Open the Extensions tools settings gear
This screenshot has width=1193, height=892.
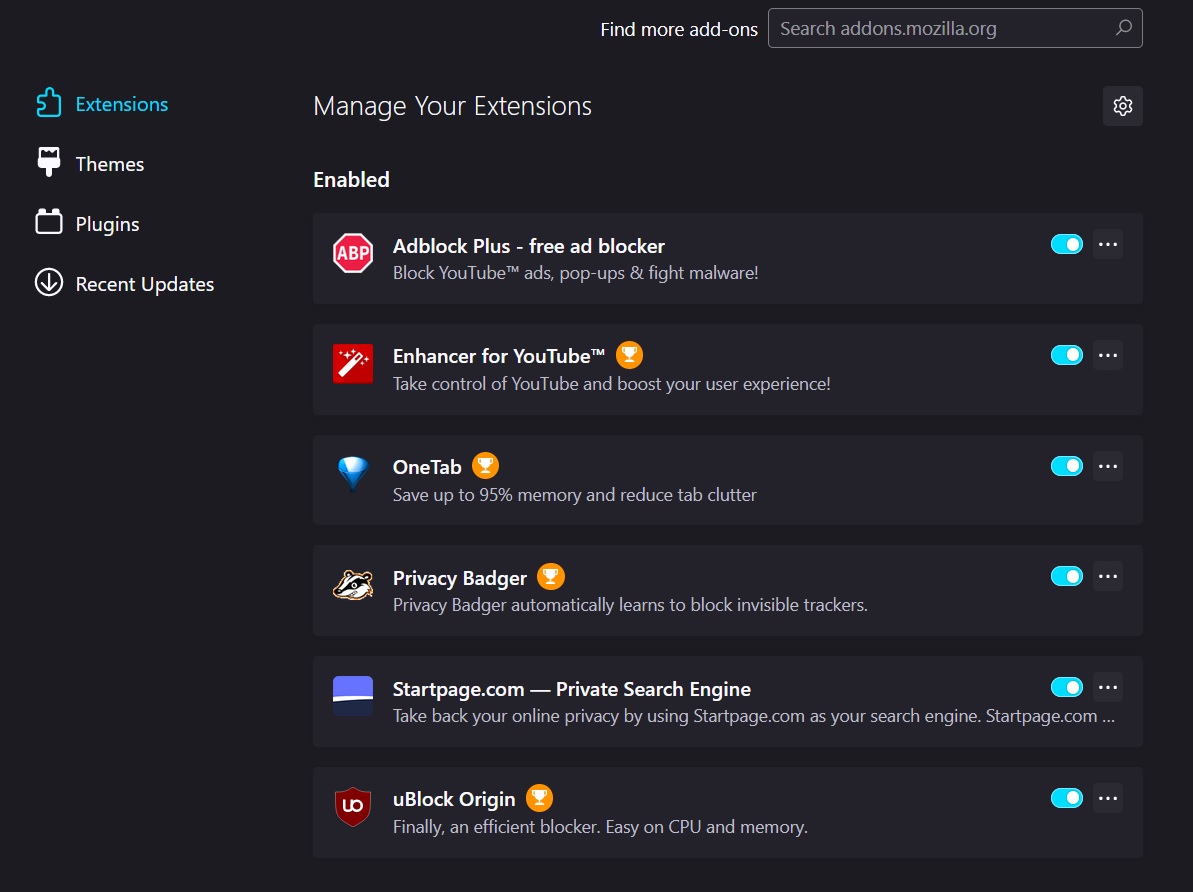click(x=1122, y=105)
